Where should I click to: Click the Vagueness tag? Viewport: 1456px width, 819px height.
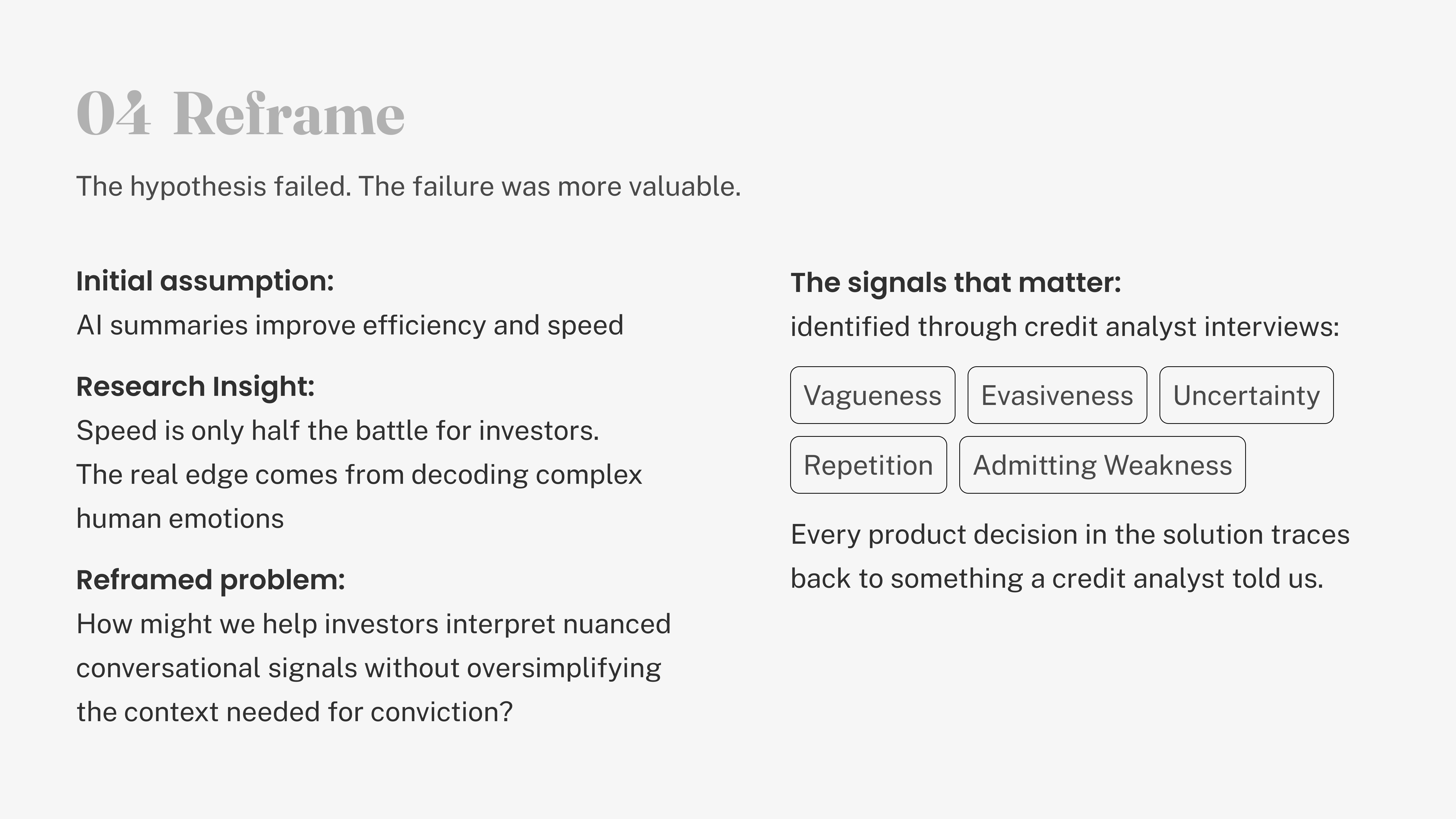(873, 395)
